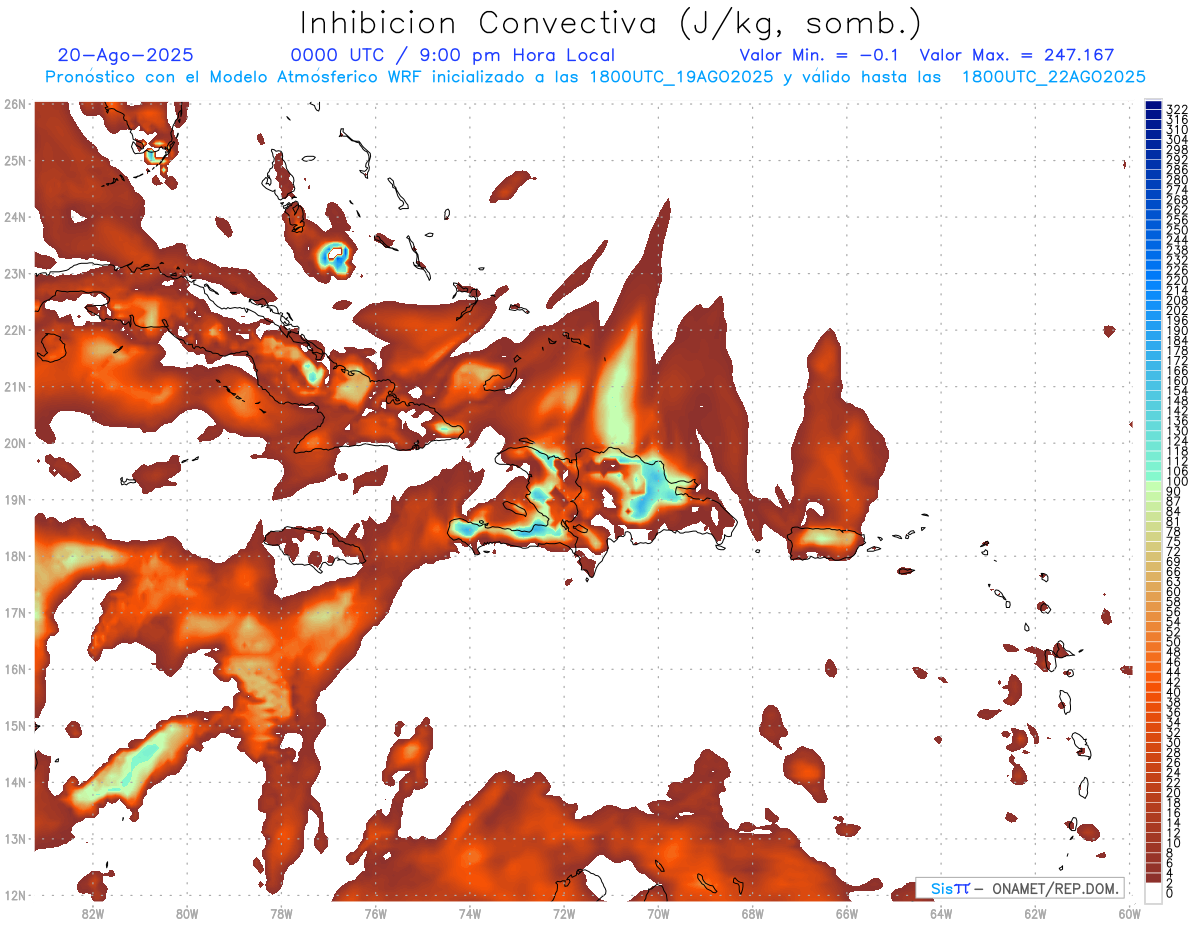Click latitude axis label 12N

(x=15, y=895)
